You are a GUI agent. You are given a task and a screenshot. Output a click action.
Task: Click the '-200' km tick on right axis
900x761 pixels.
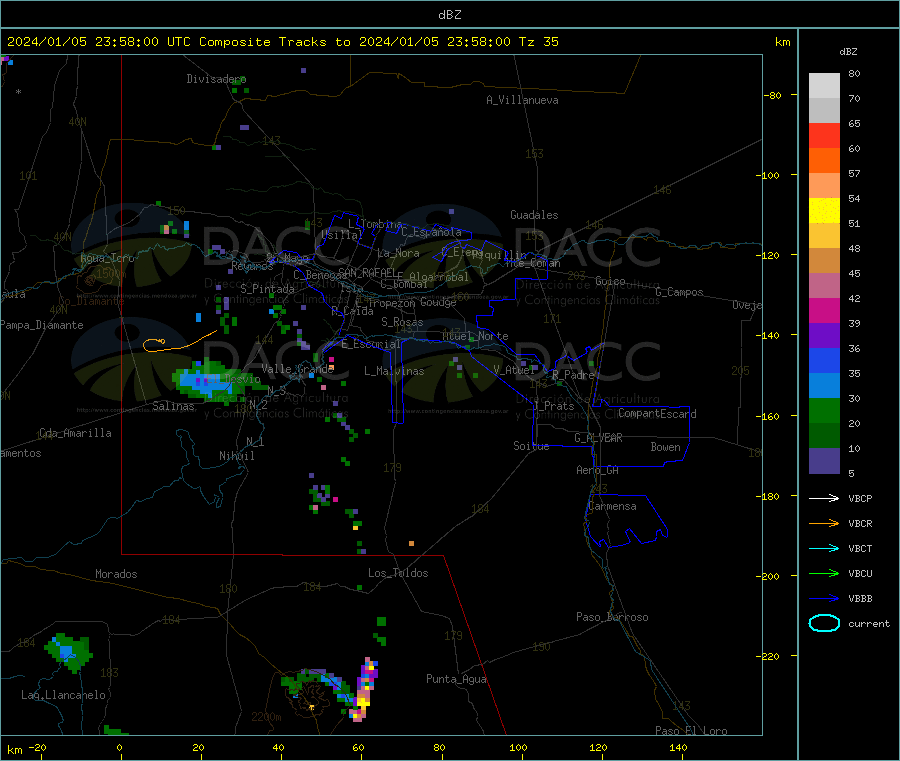(x=770, y=576)
